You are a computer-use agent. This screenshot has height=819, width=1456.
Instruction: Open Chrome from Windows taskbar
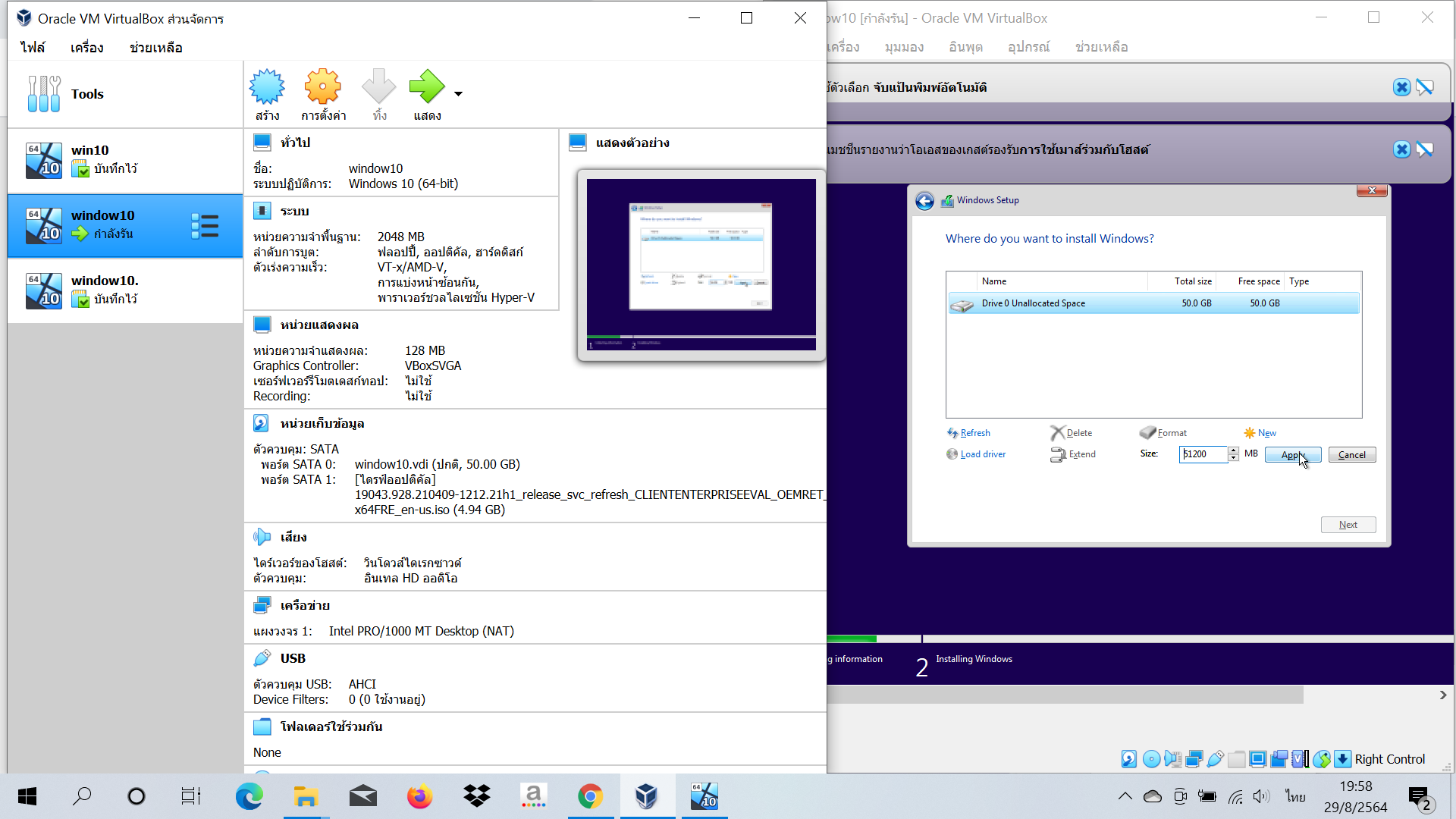pyautogui.click(x=590, y=796)
